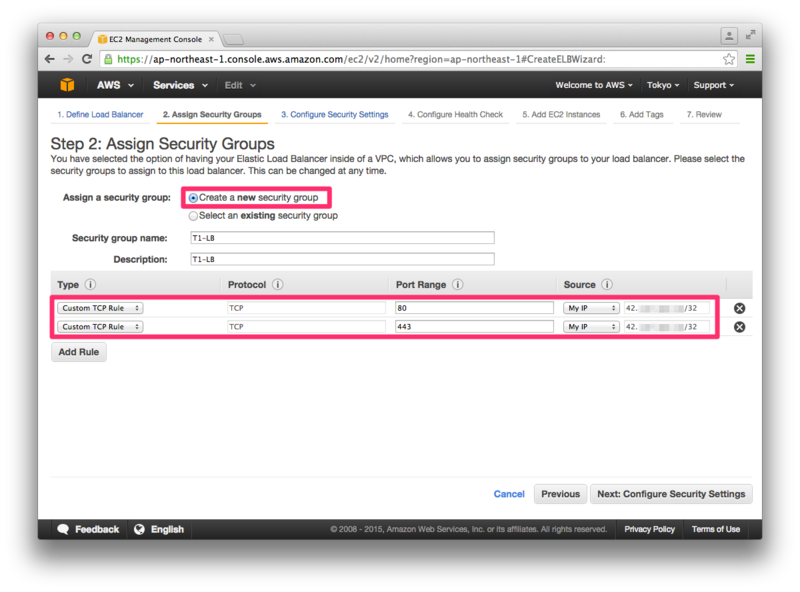Image resolution: width=800 pixels, height=592 pixels.
Task: Select an existing security group radio
Action: click(x=193, y=216)
